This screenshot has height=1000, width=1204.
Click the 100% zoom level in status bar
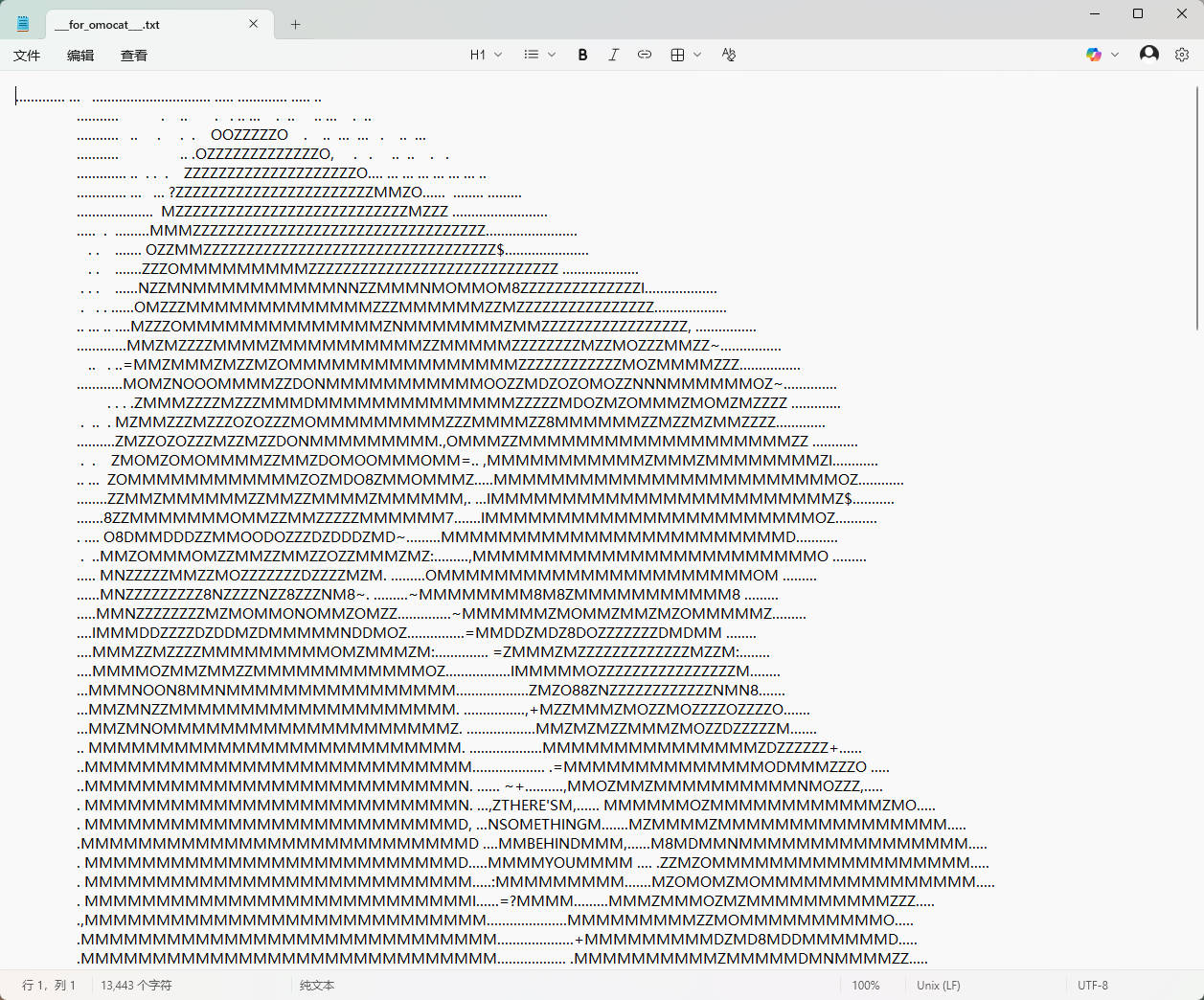(866, 985)
